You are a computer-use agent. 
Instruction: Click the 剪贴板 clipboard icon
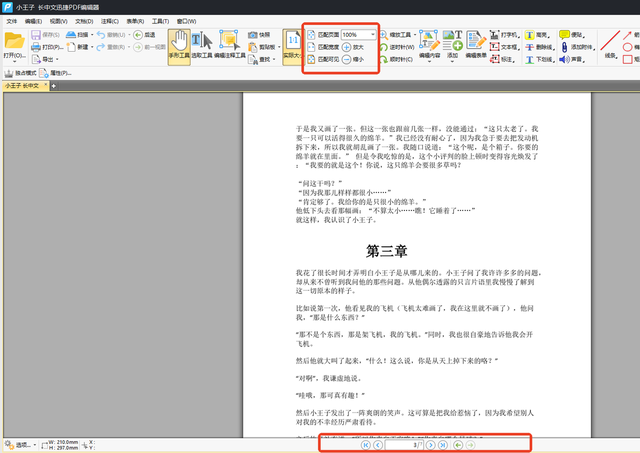[x=253, y=47]
